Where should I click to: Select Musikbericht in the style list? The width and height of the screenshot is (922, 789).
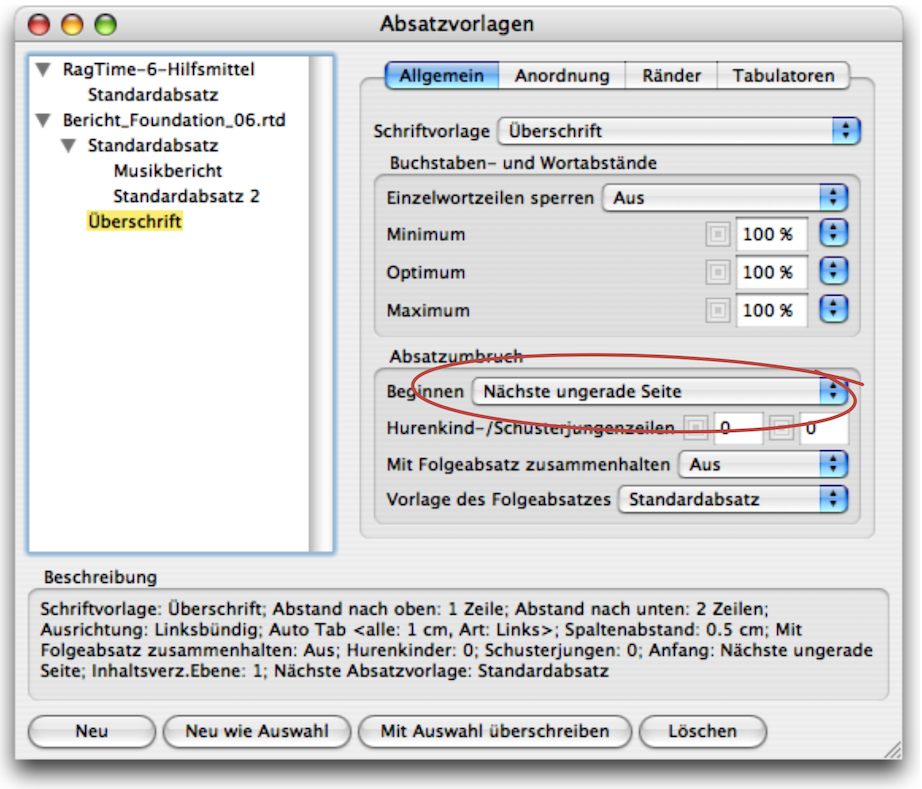click(x=168, y=171)
